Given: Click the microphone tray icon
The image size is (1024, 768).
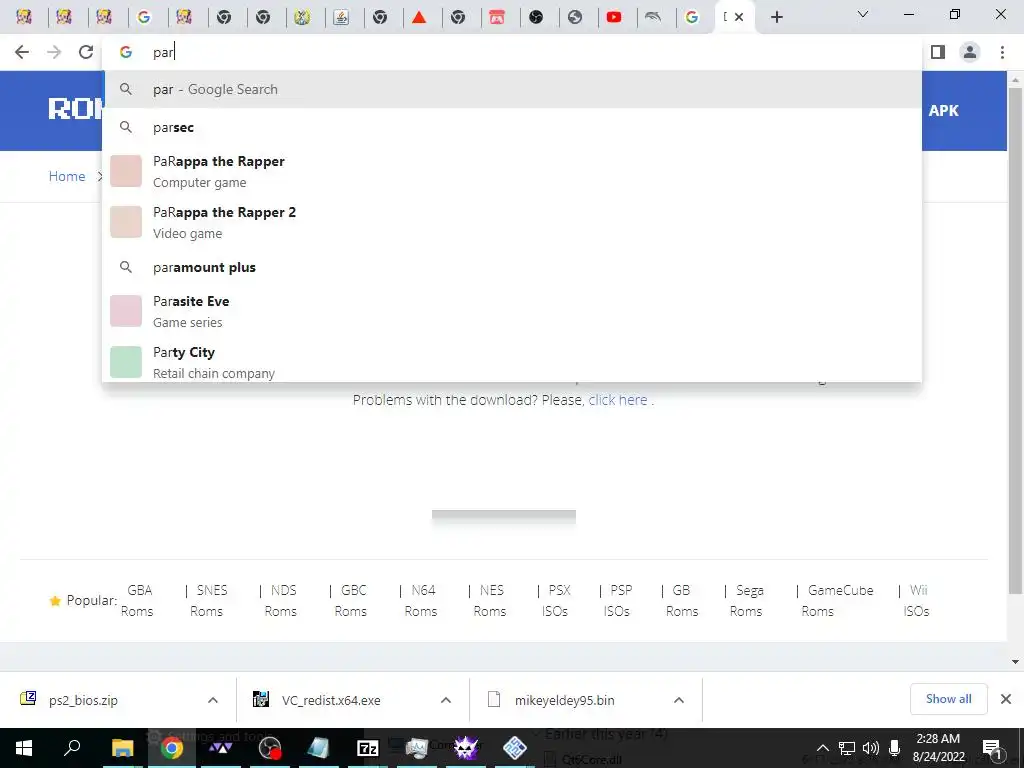Looking at the screenshot, I should (x=895, y=748).
